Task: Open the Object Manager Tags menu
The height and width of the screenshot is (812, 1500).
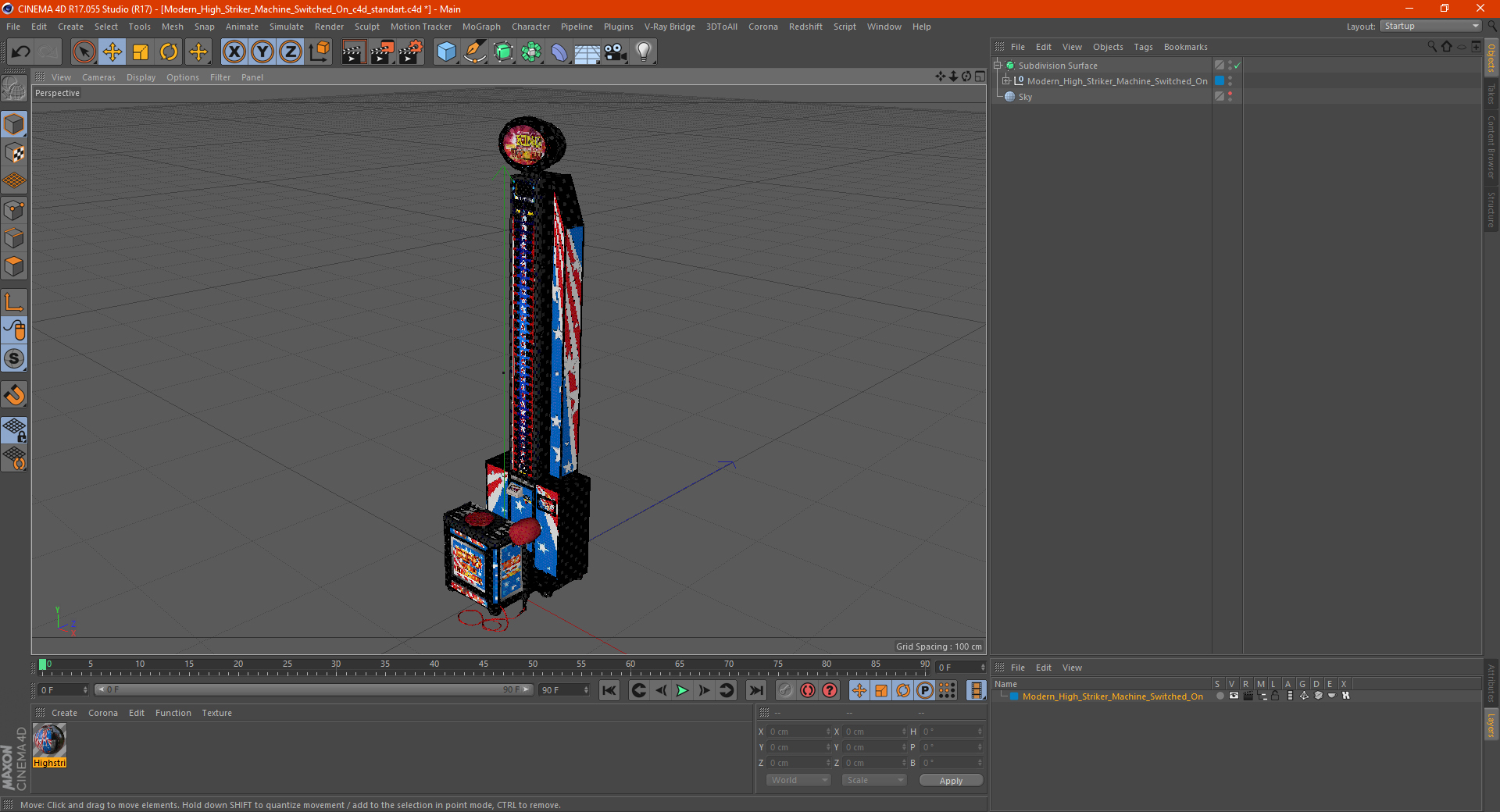Action: [x=1143, y=47]
